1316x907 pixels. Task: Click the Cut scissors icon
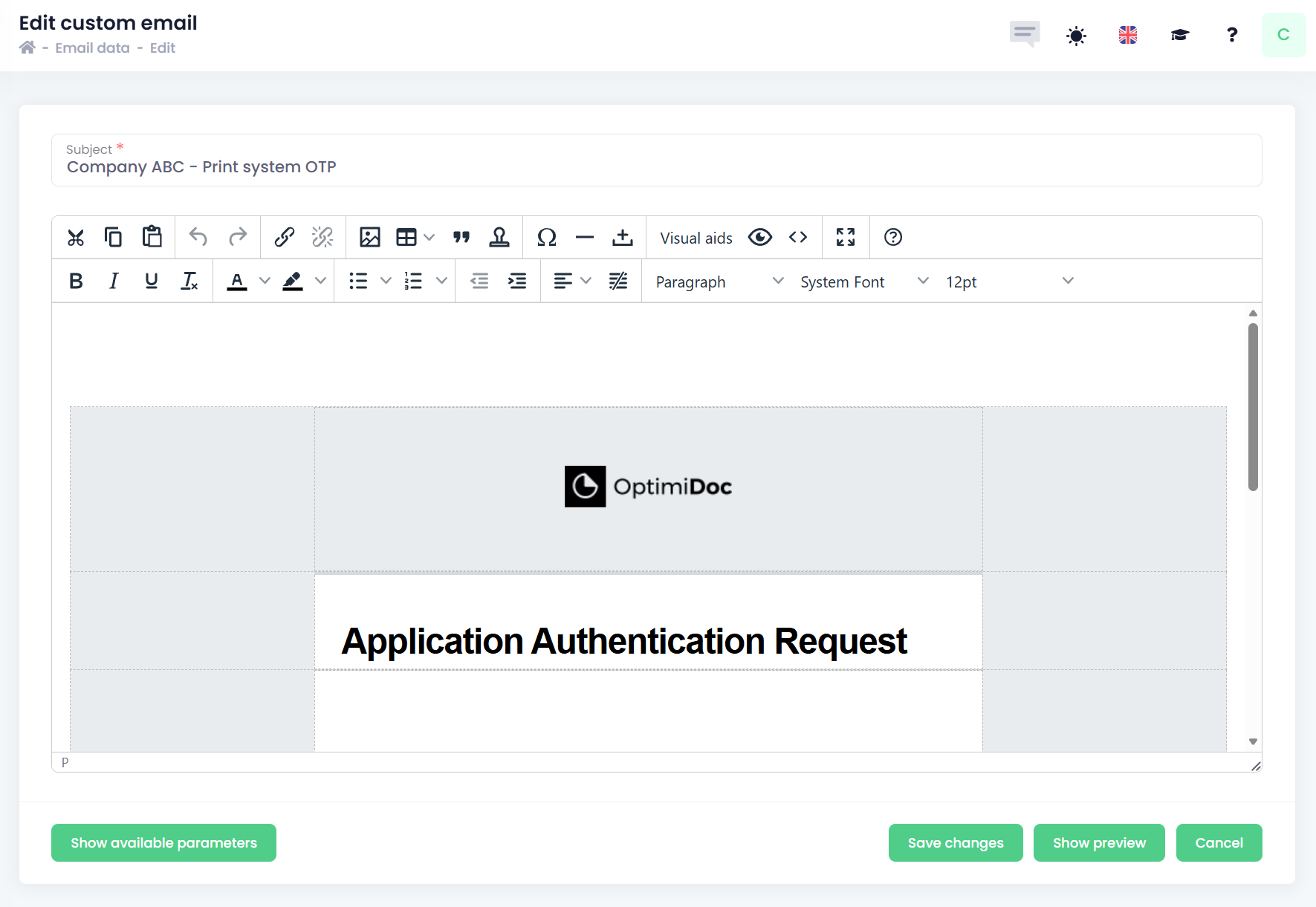[76, 238]
